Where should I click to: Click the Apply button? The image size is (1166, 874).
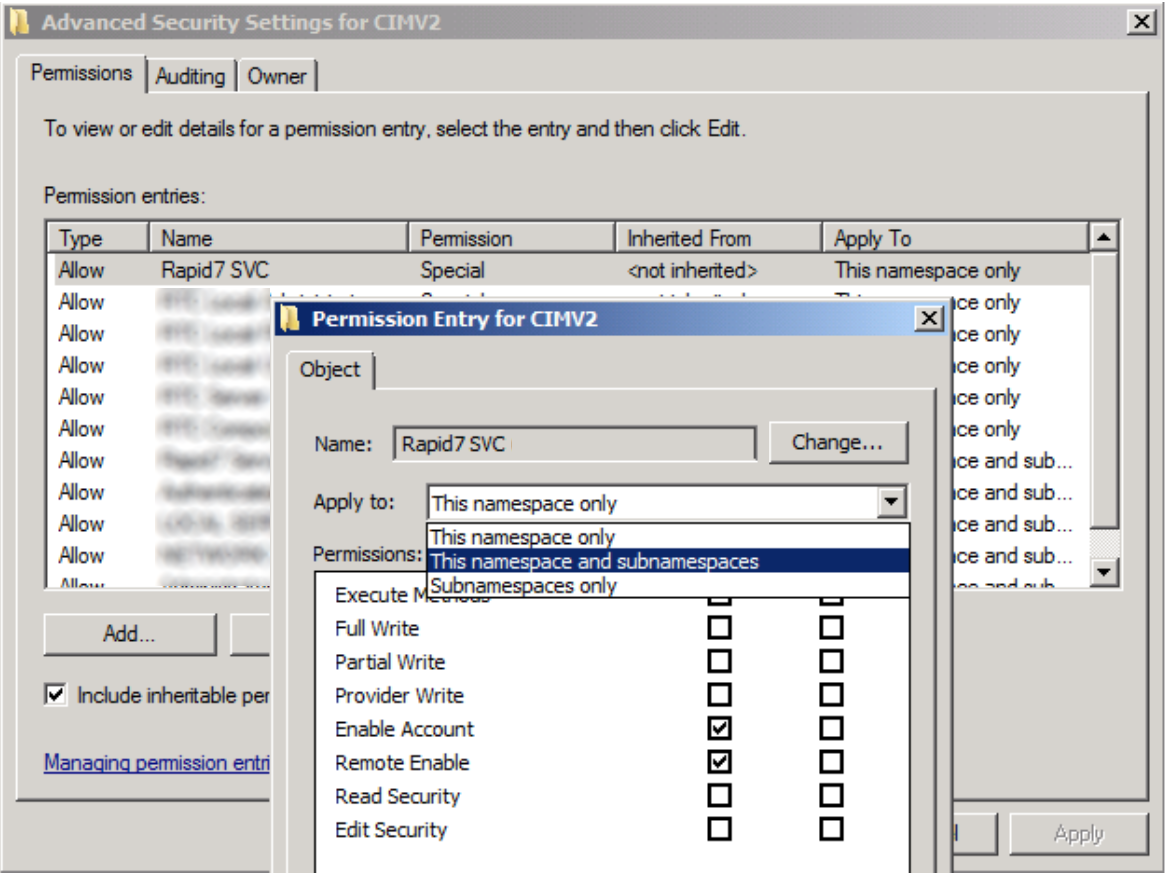click(x=1078, y=834)
